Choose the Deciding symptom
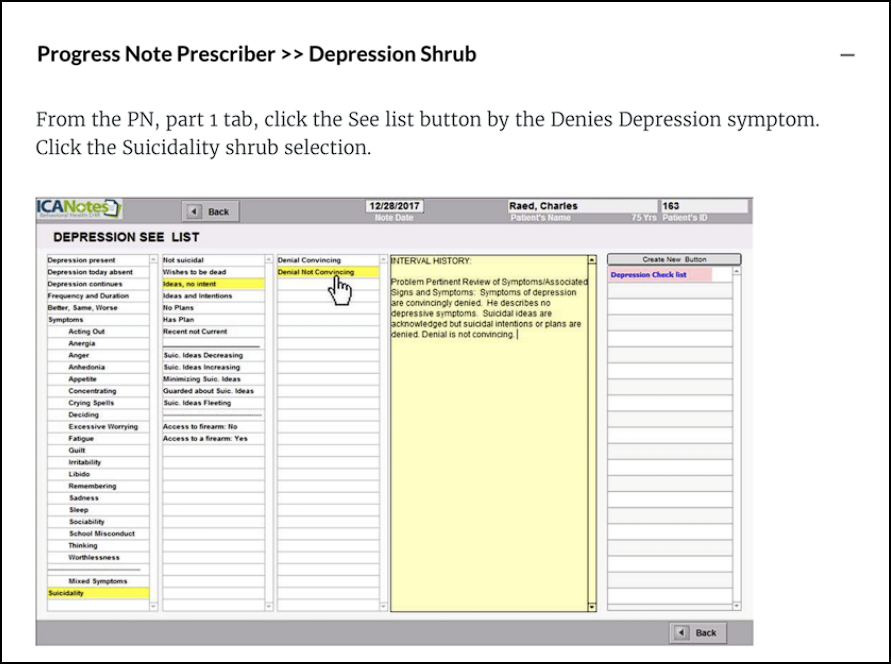The height and width of the screenshot is (664, 891). 98,415
